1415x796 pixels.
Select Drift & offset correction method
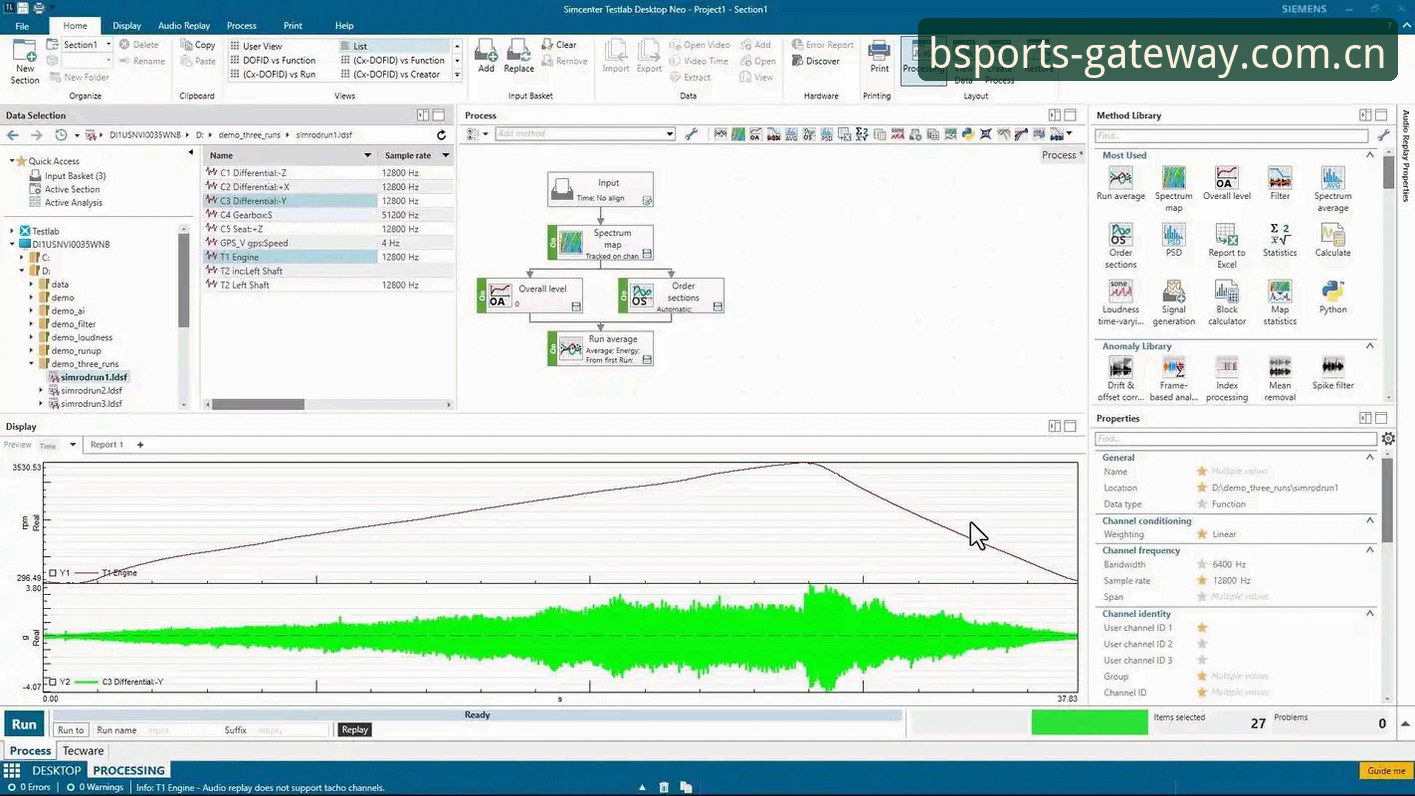1120,367
